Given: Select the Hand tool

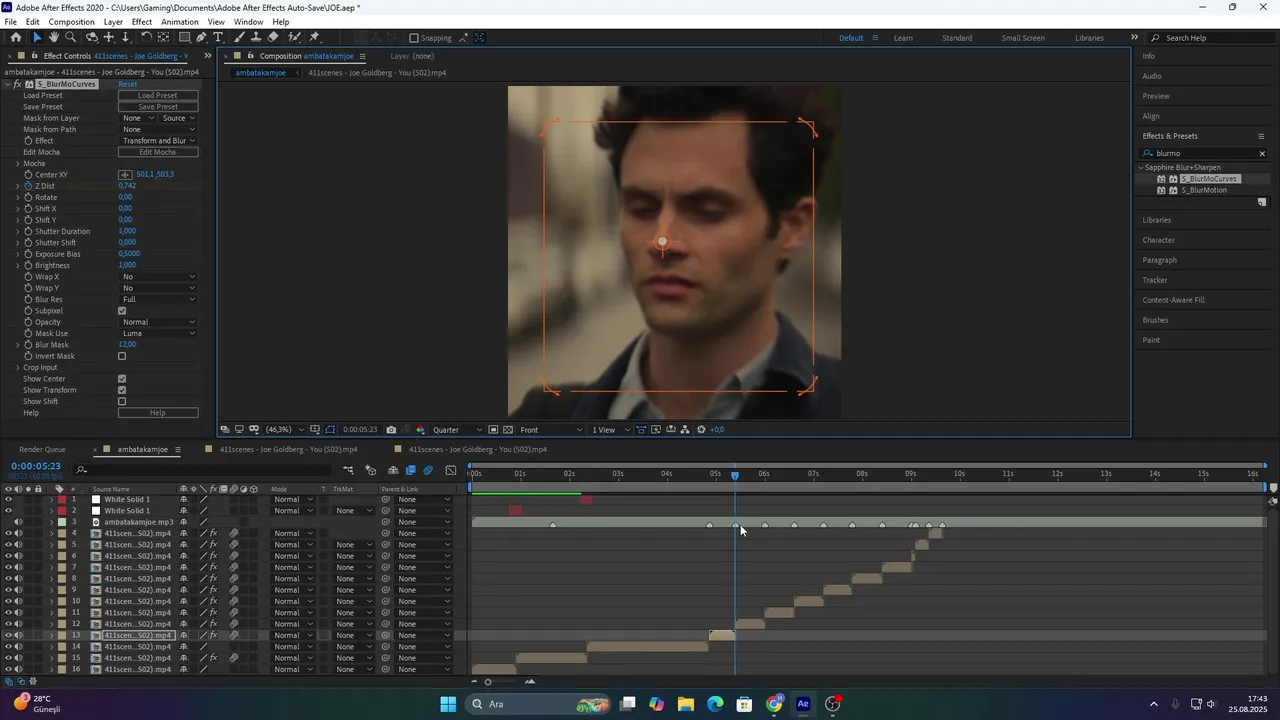Looking at the screenshot, I should [54, 37].
